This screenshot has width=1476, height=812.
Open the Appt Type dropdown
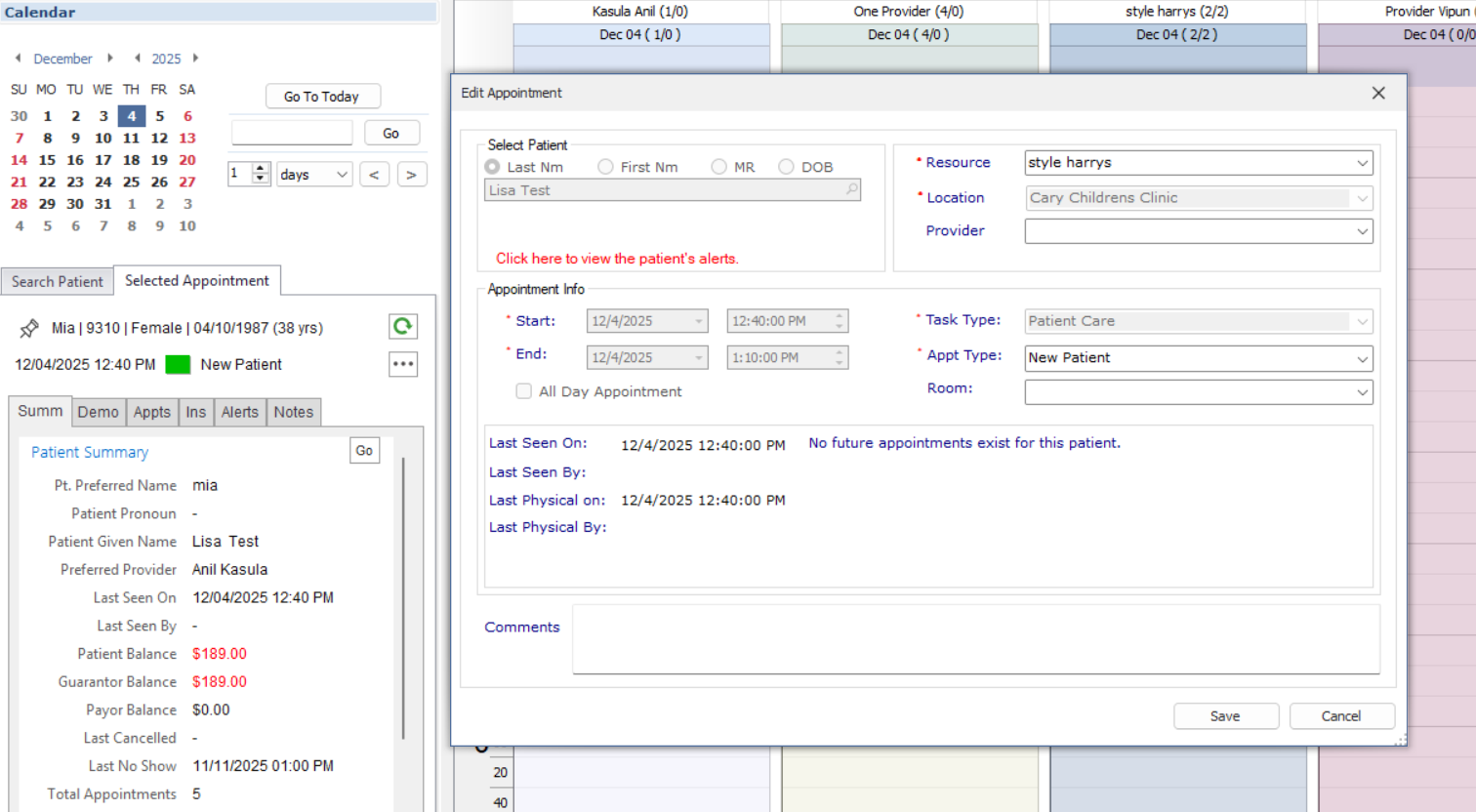coord(1362,358)
